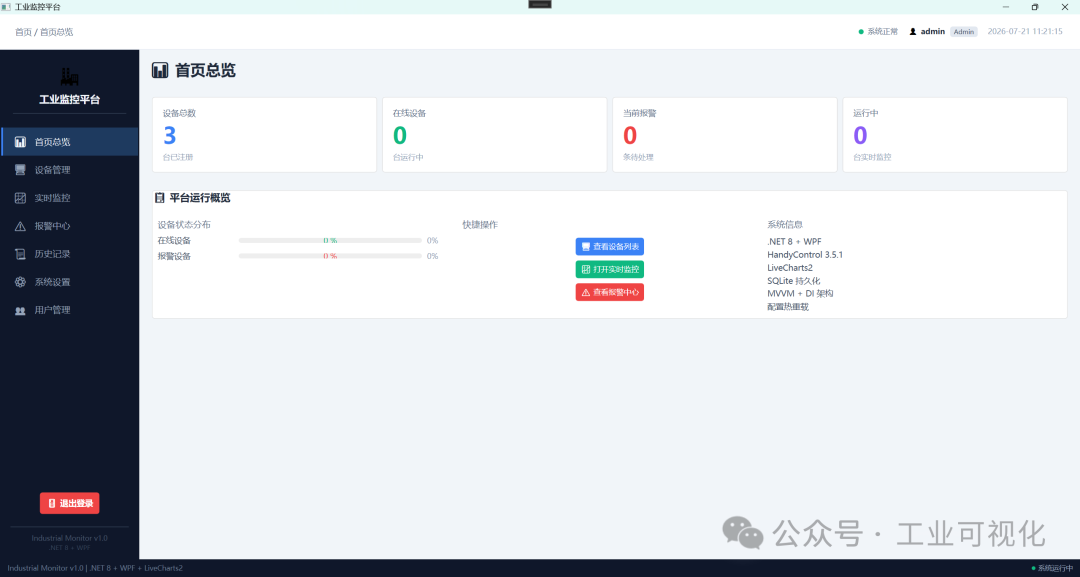Close the 工业监控平台 window
Viewport: 1080px width, 577px height.
tap(1065, 7)
